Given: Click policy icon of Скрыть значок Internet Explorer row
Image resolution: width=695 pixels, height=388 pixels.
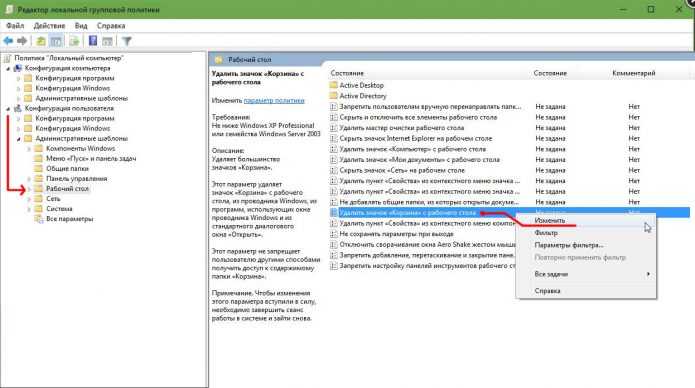Looking at the screenshot, I should (334, 138).
